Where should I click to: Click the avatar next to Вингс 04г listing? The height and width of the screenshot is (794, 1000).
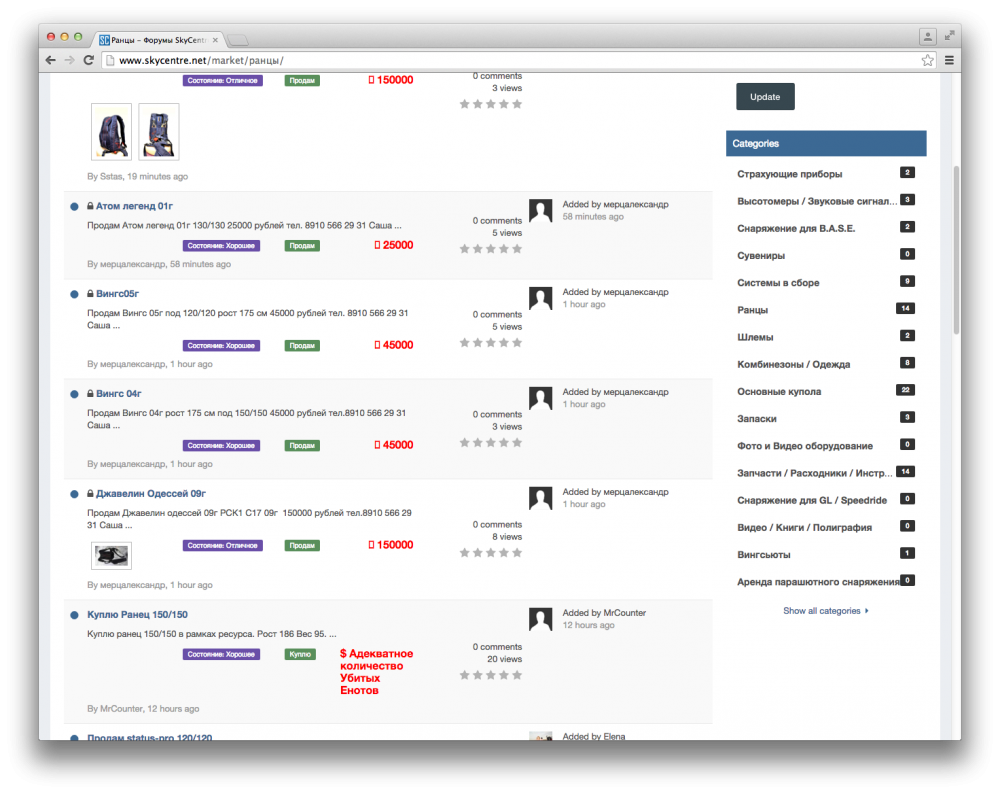coord(540,398)
